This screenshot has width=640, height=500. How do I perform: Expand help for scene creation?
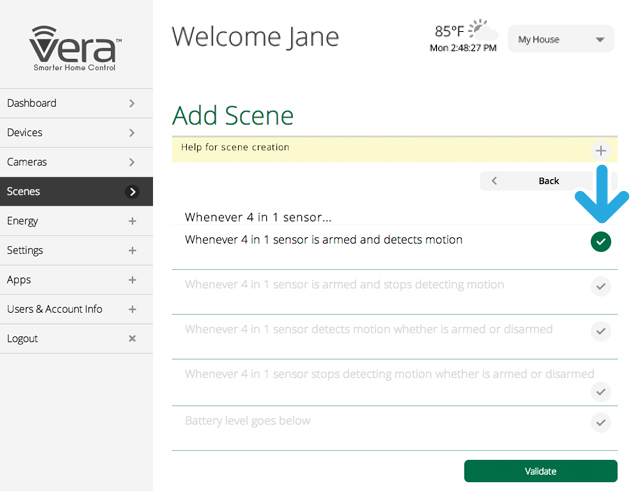600,150
